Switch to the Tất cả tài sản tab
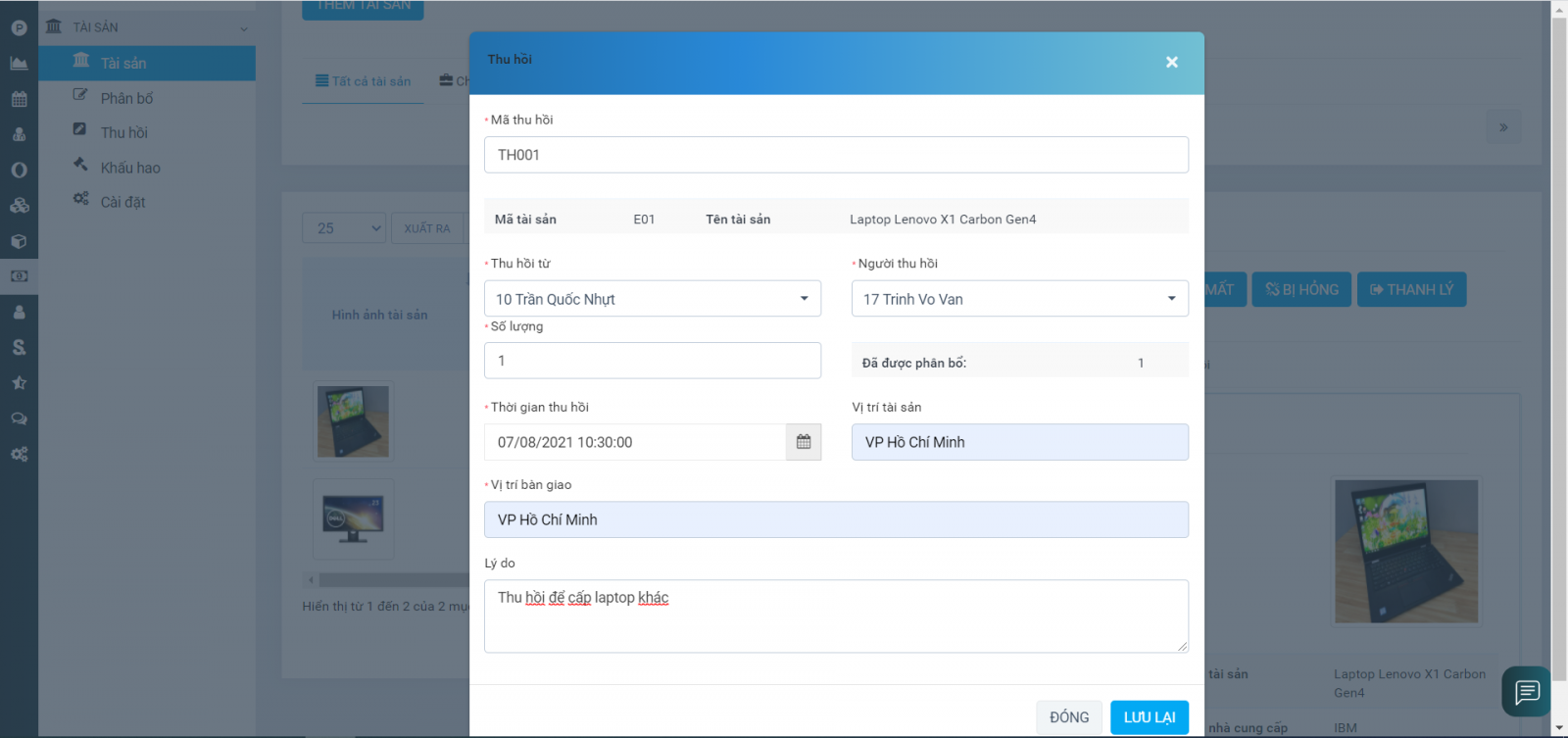 [x=363, y=81]
